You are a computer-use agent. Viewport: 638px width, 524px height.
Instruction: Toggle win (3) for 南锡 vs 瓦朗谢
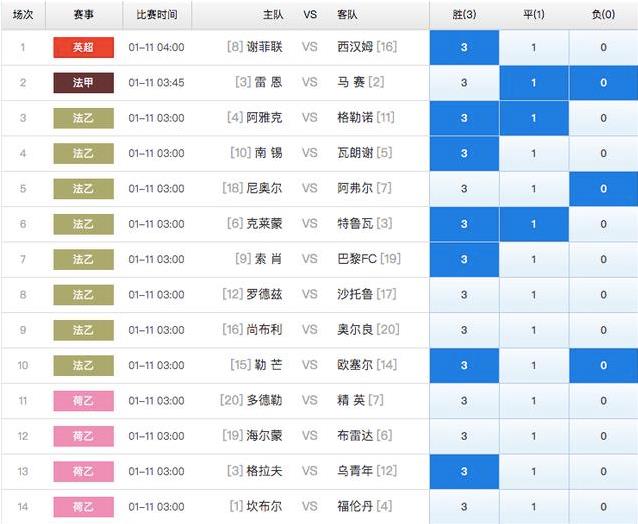coord(464,154)
